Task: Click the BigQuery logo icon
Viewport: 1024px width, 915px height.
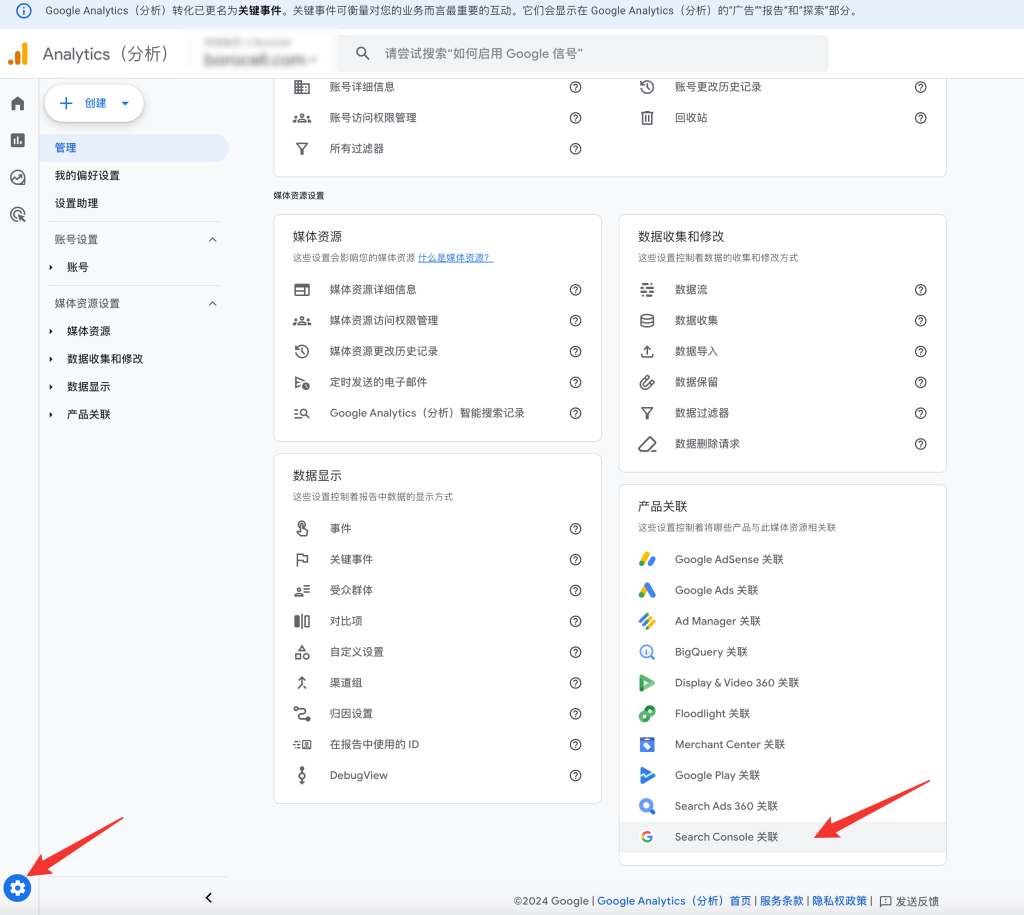Action: 647,652
